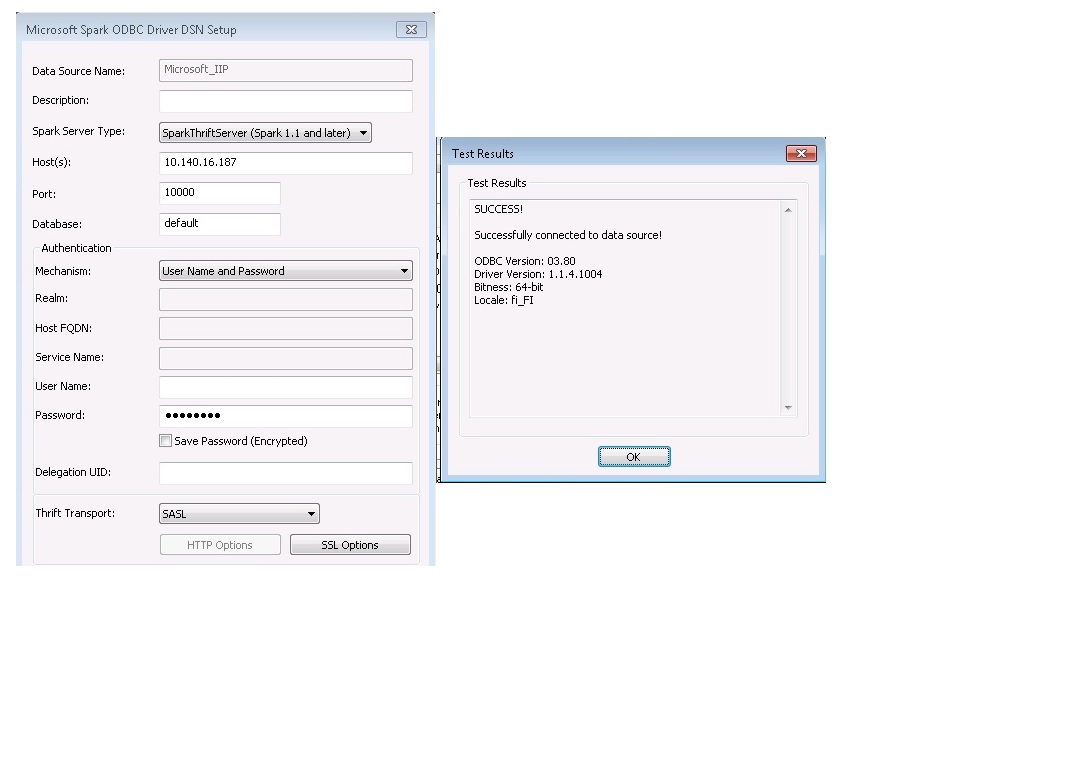This screenshot has width=1092, height=768.
Task: Enable Save Password (Encrypted)
Action: tap(165, 440)
